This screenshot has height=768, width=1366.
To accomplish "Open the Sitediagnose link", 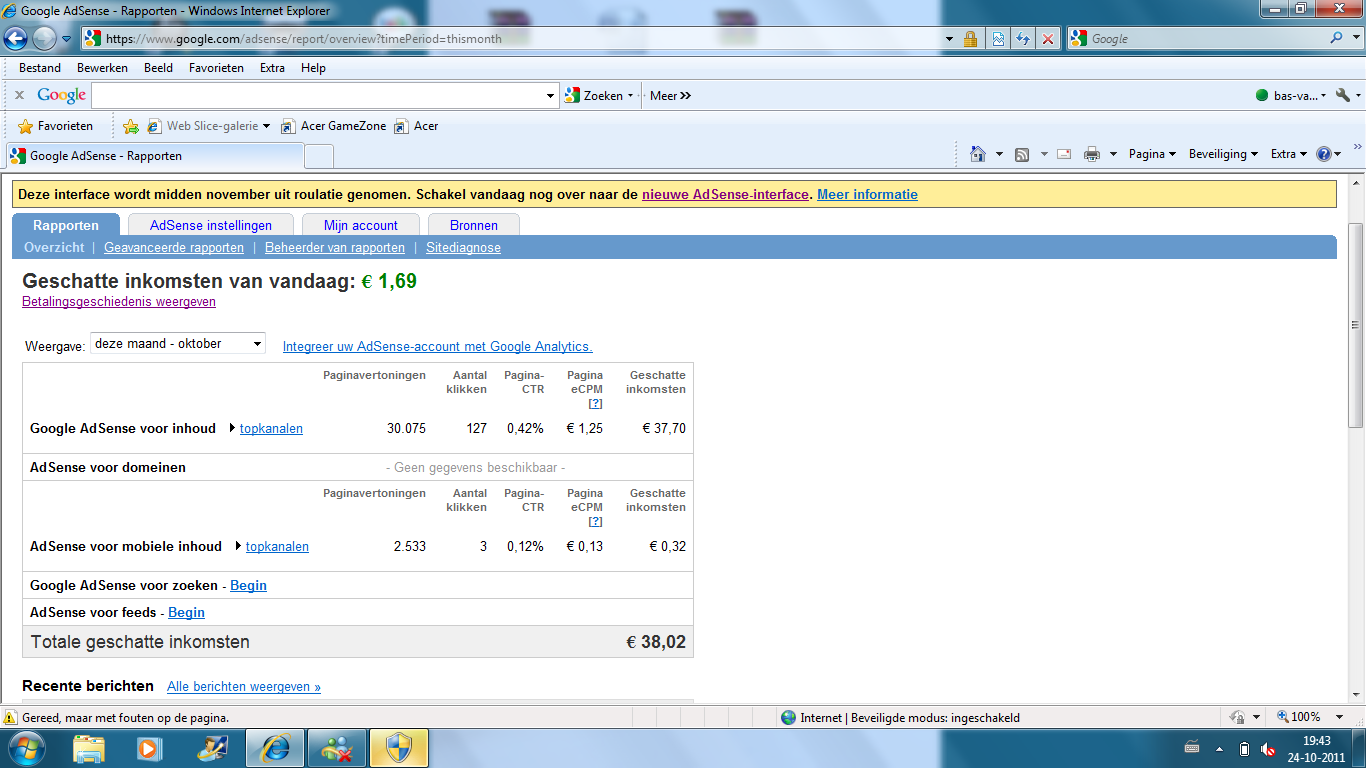I will coord(463,248).
